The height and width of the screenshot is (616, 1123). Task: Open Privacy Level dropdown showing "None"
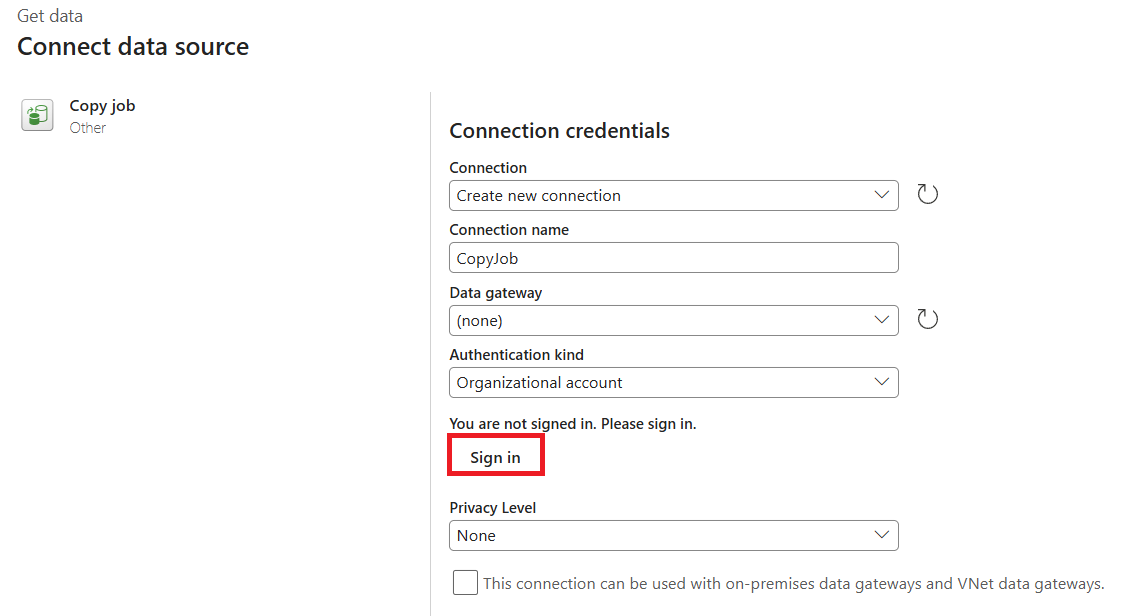(x=660, y=536)
